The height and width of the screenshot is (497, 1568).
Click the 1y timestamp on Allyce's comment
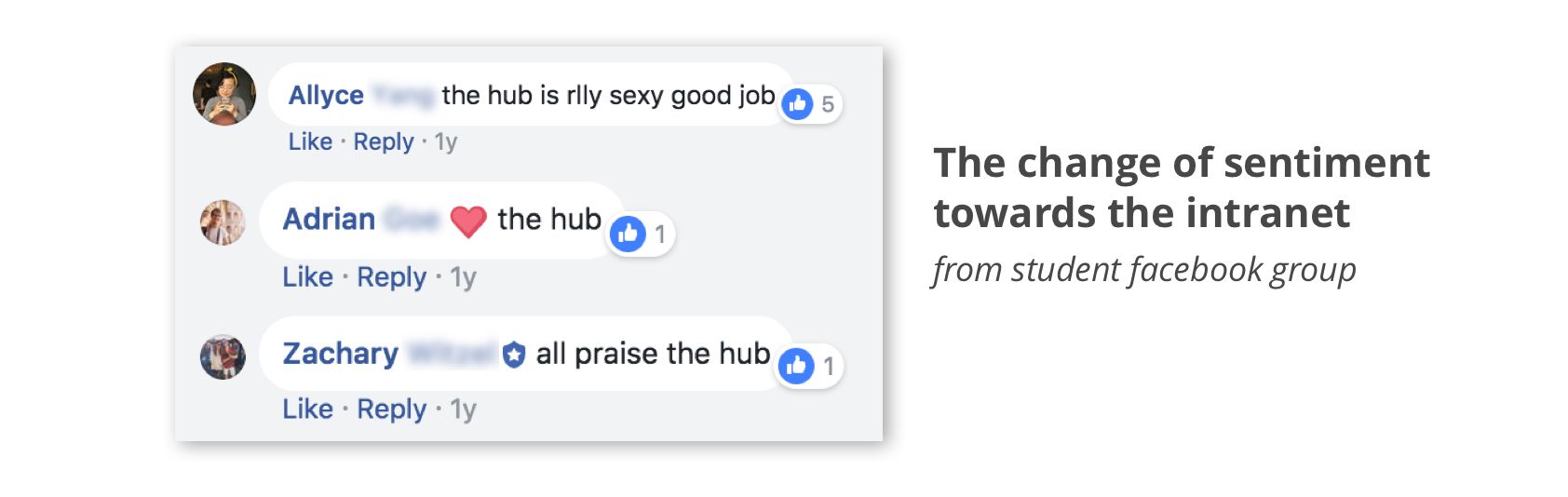pos(446,142)
